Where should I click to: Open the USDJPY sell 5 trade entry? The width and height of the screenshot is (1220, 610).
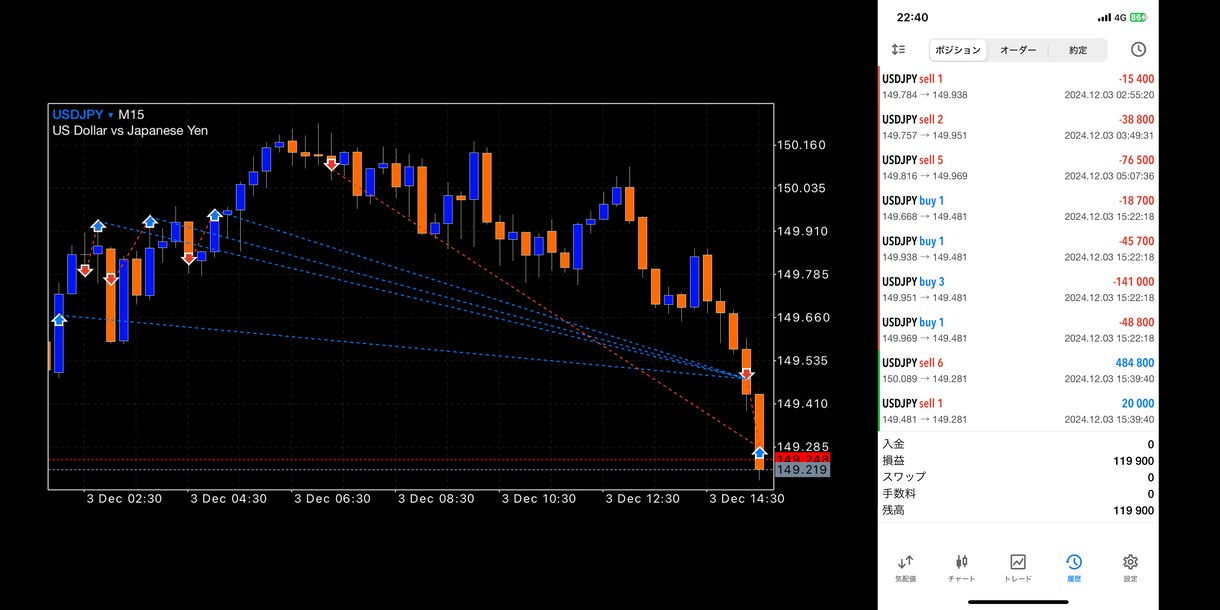point(1018,167)
